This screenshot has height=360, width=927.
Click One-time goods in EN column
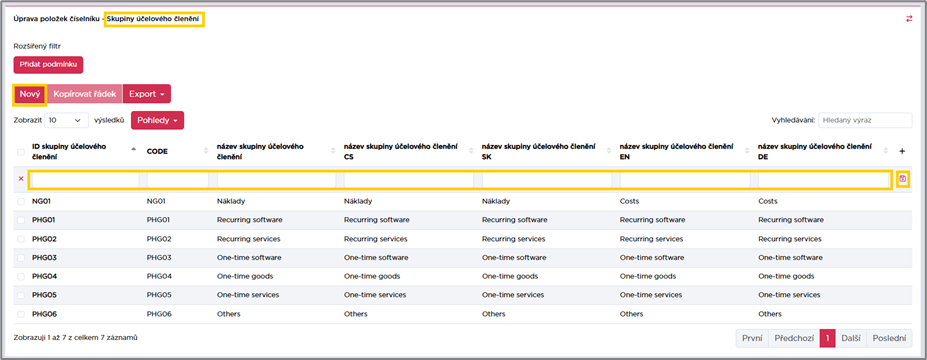coord(648,276)
